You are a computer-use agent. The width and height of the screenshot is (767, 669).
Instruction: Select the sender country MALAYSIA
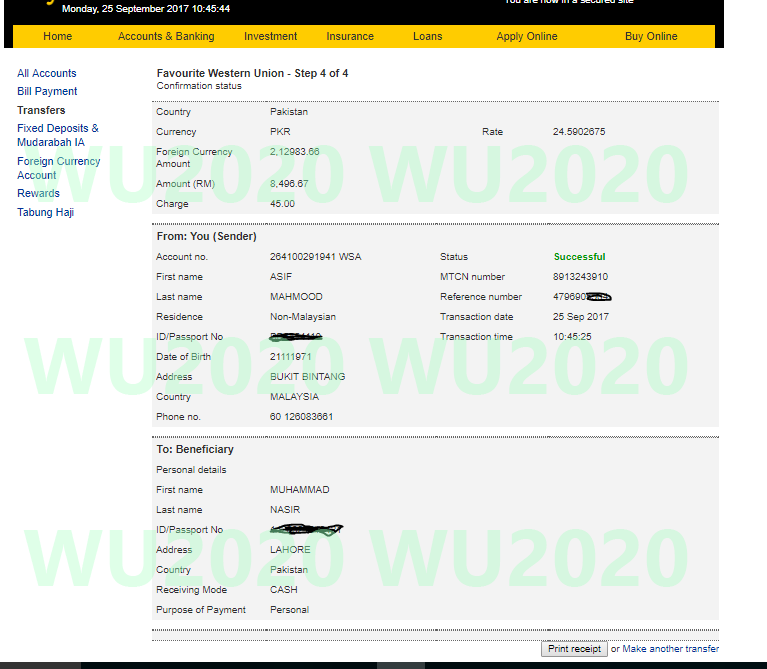click(x=294, y=397)
